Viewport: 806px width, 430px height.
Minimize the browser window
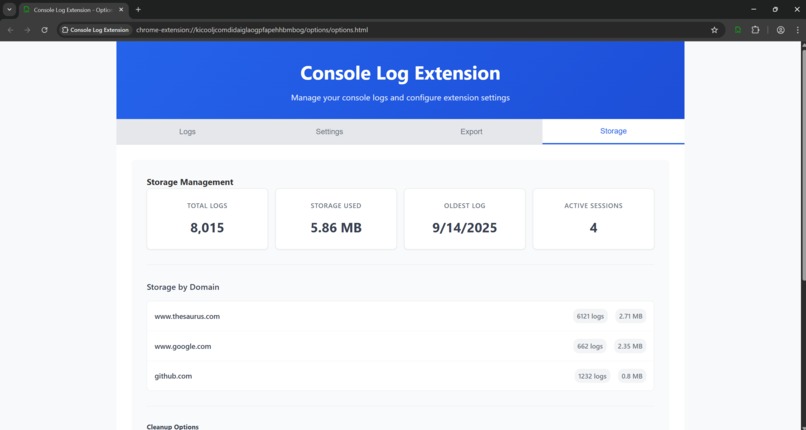point(754,9)
